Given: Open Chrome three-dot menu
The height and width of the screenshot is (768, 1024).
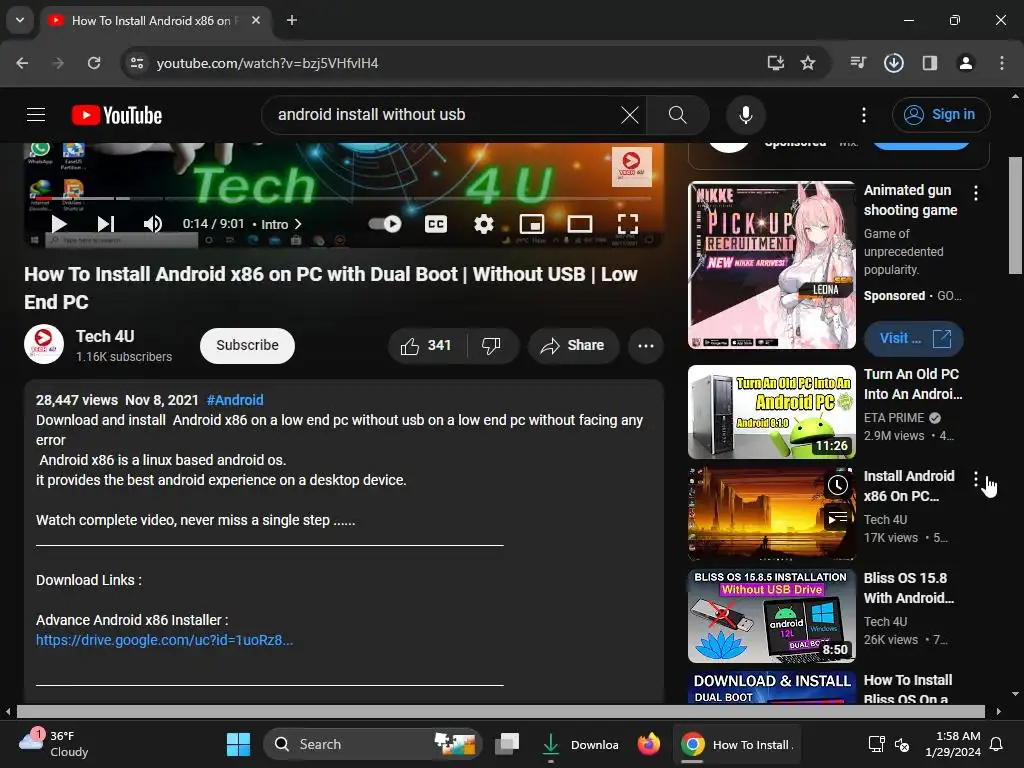Looking at the screenshot, I should click(x=1002, y=63).
